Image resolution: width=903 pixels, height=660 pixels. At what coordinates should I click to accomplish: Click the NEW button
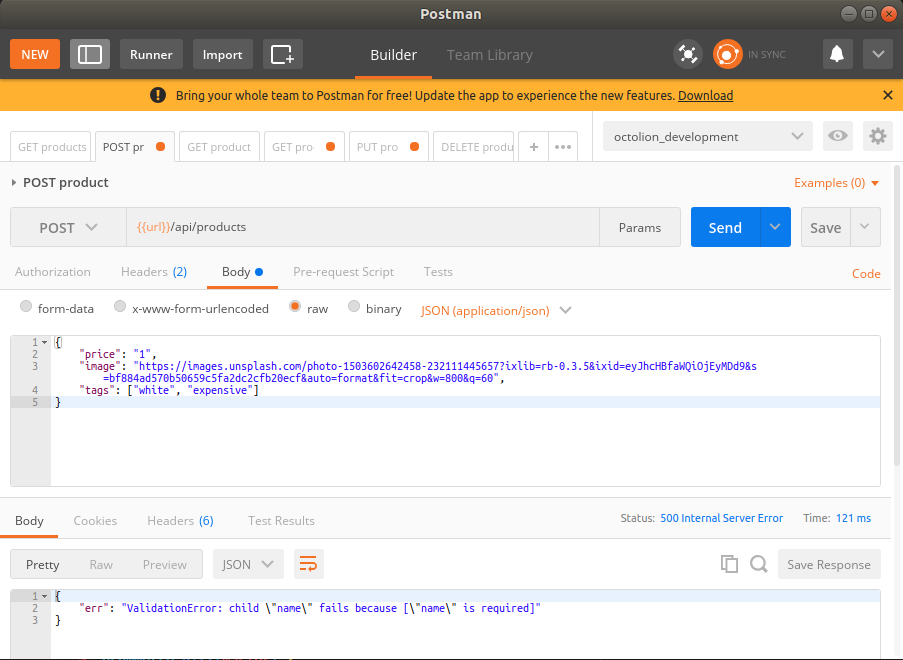tap(35, 55)
